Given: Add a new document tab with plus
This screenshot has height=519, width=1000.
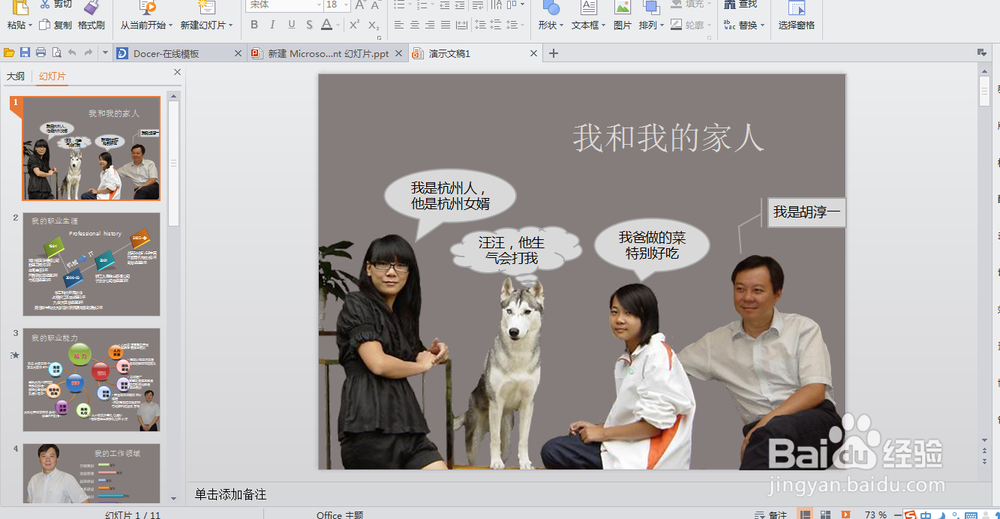Looking at the screenshot, I should [554, 54].
